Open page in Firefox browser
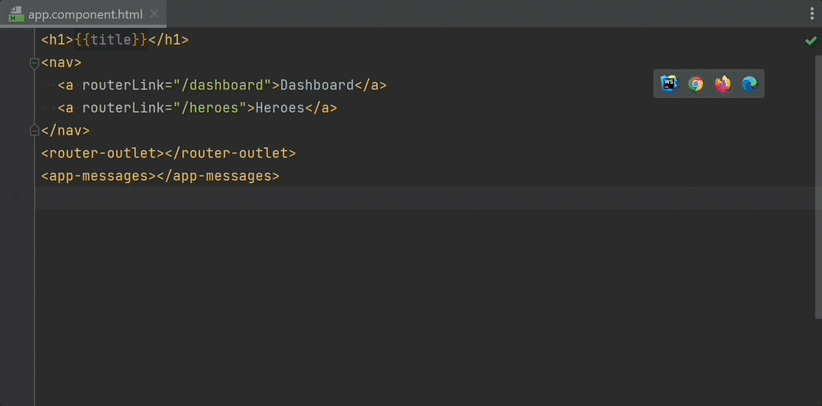 point(723,84)
